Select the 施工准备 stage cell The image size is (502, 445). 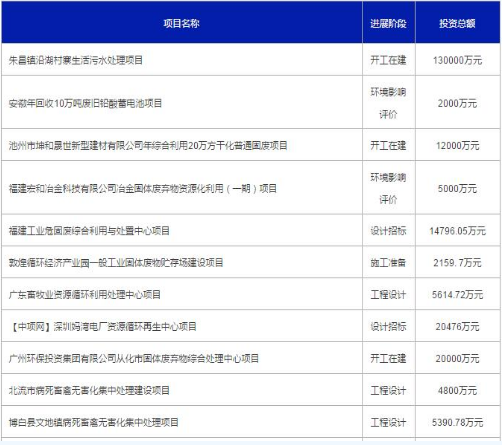pyautogui.click(x=388, y=263)
